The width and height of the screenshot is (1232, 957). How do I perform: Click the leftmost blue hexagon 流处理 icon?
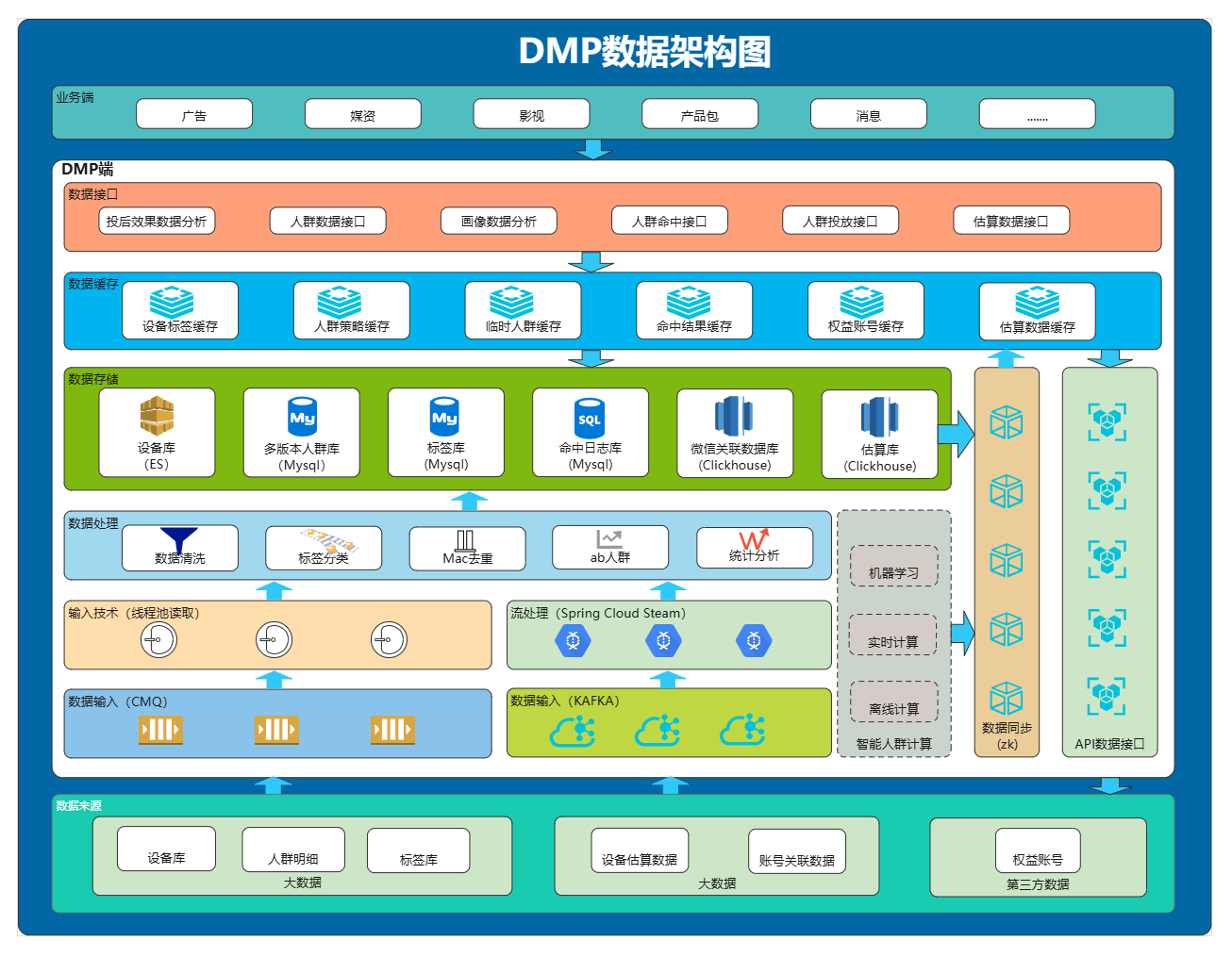click(x=573, y=641)
